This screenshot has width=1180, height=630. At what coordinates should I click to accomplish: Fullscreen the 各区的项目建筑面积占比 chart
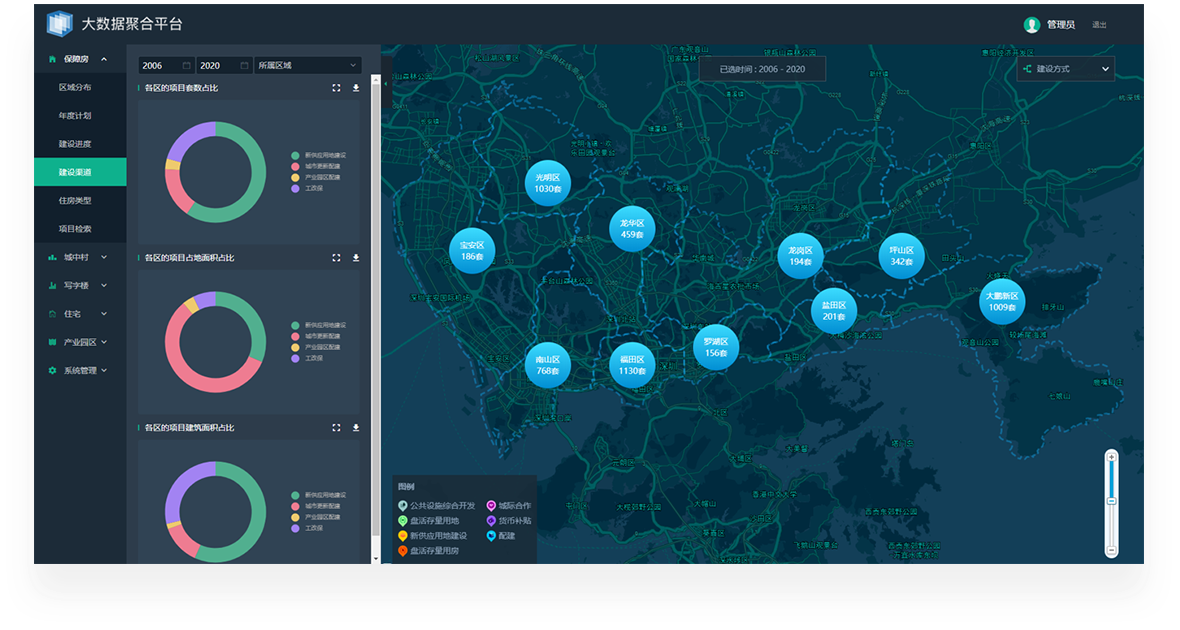point(336,428)
